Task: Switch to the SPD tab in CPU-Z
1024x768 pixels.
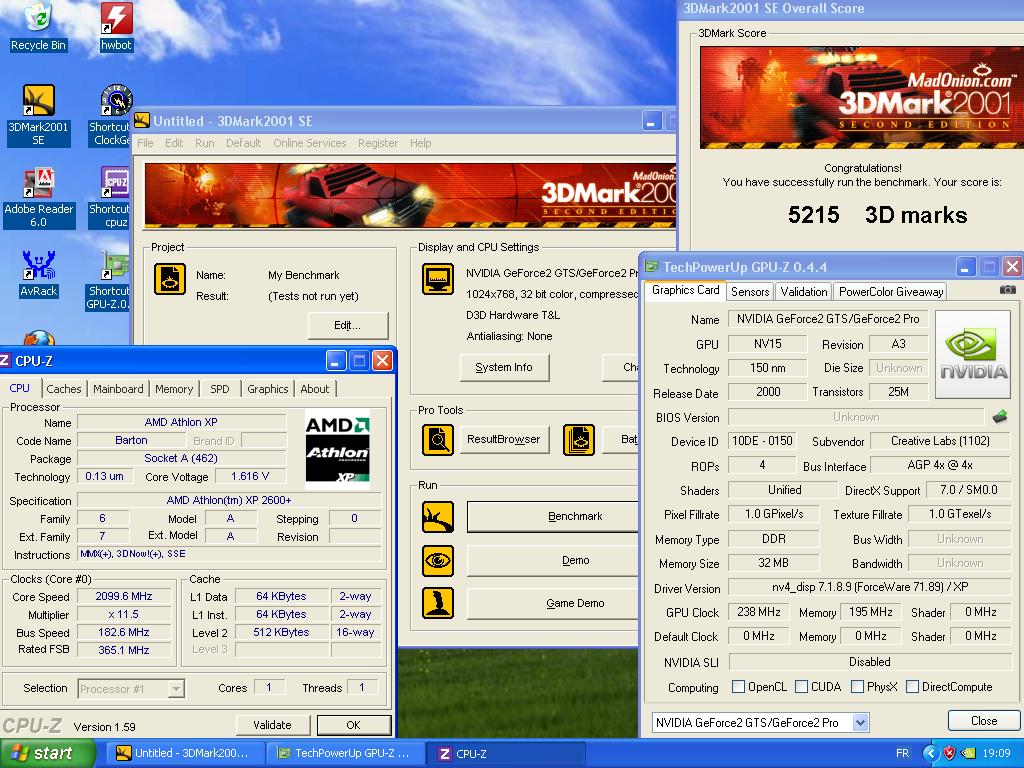Action: pos(219,389)
